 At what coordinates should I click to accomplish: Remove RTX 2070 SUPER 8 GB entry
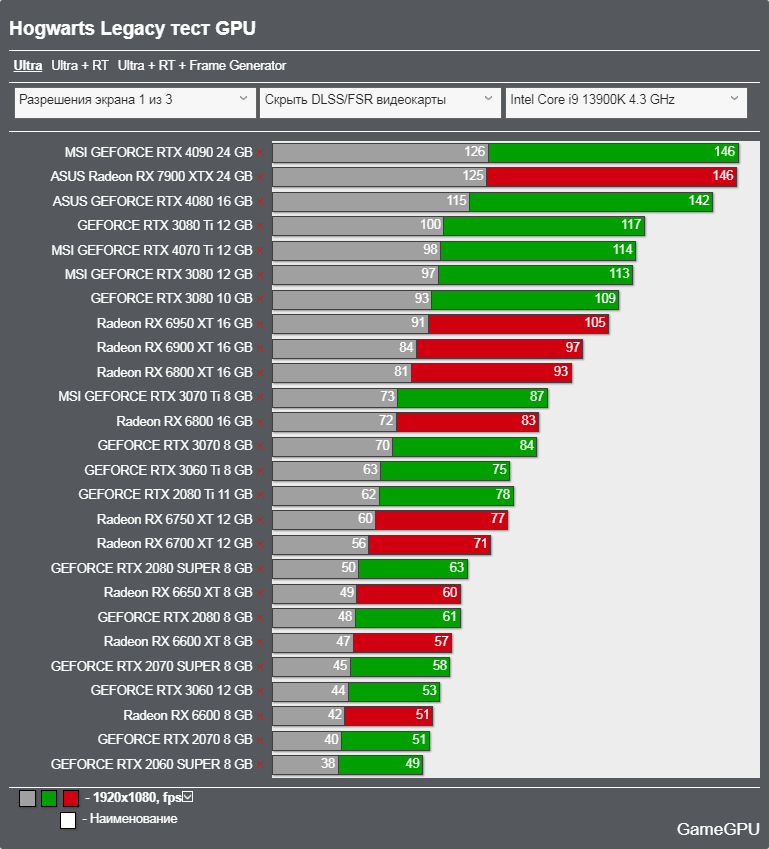point(260,667)
